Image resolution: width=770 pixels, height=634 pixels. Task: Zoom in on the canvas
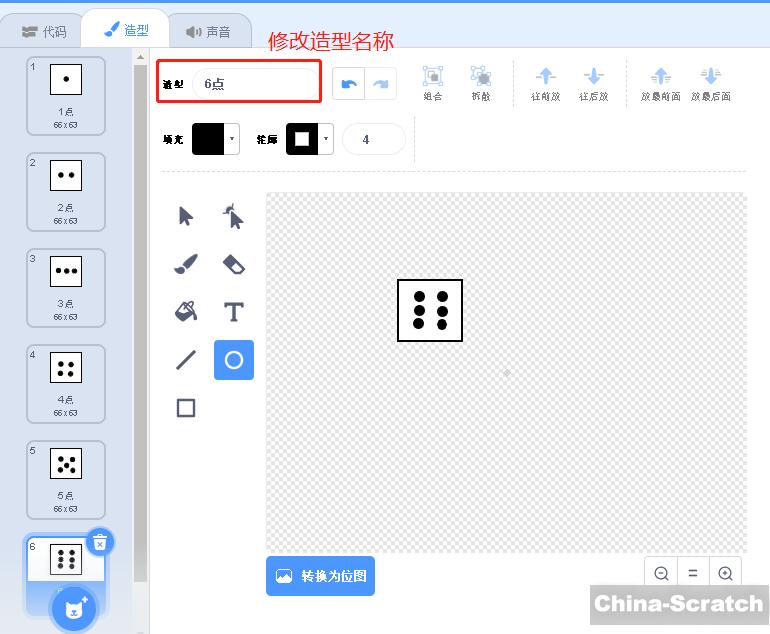click(x=725, y=573)
